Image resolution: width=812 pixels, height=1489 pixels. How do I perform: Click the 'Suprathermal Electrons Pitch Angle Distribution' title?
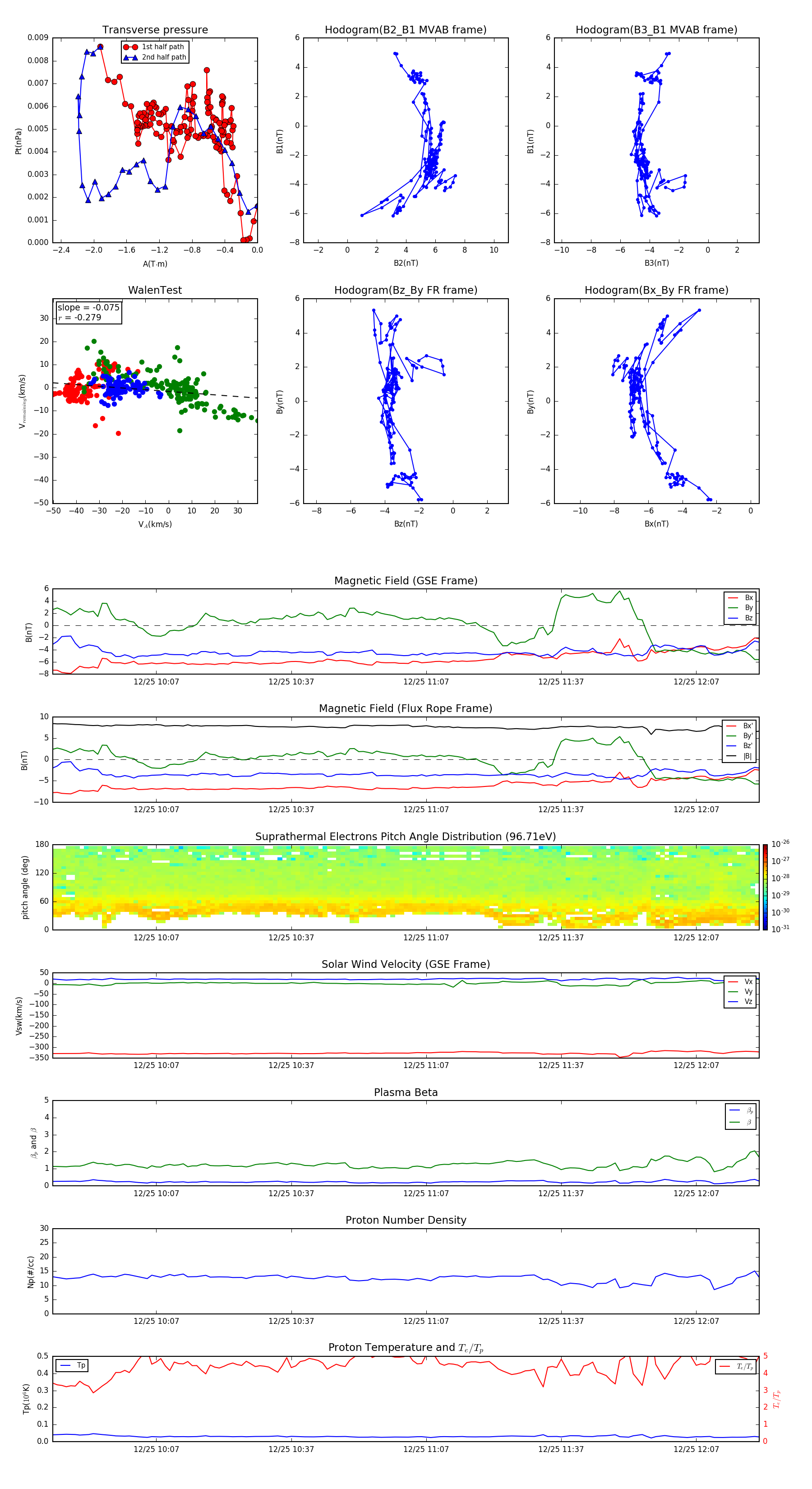click(406, 837)
